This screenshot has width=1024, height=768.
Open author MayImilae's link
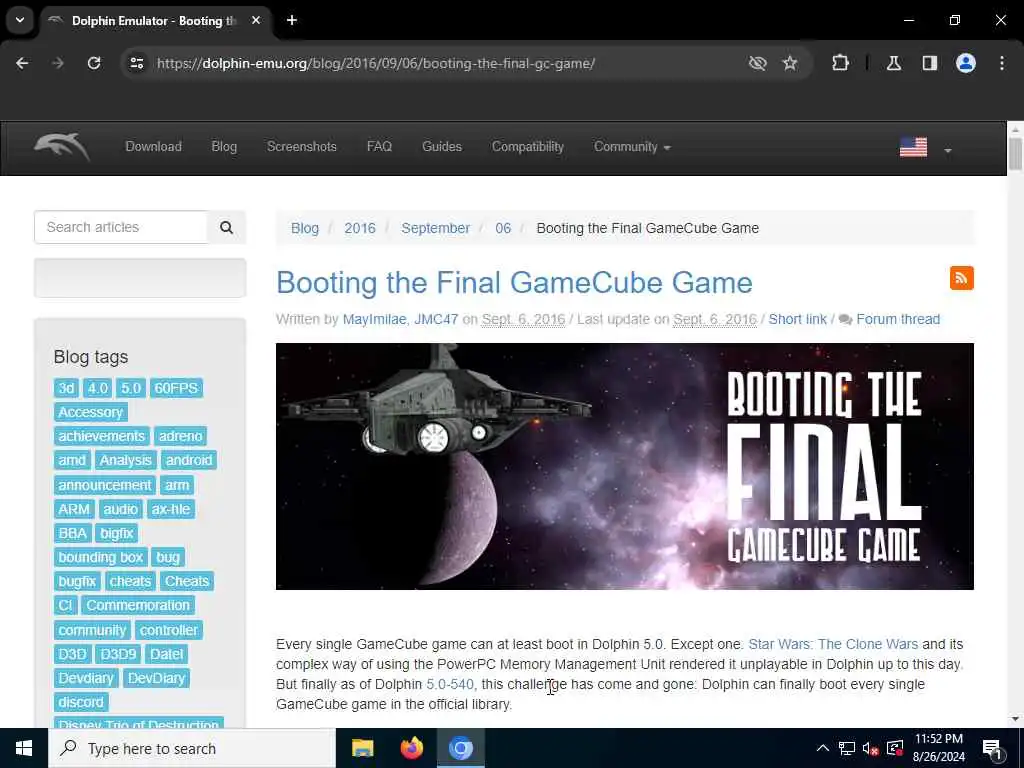coord(374,319)
